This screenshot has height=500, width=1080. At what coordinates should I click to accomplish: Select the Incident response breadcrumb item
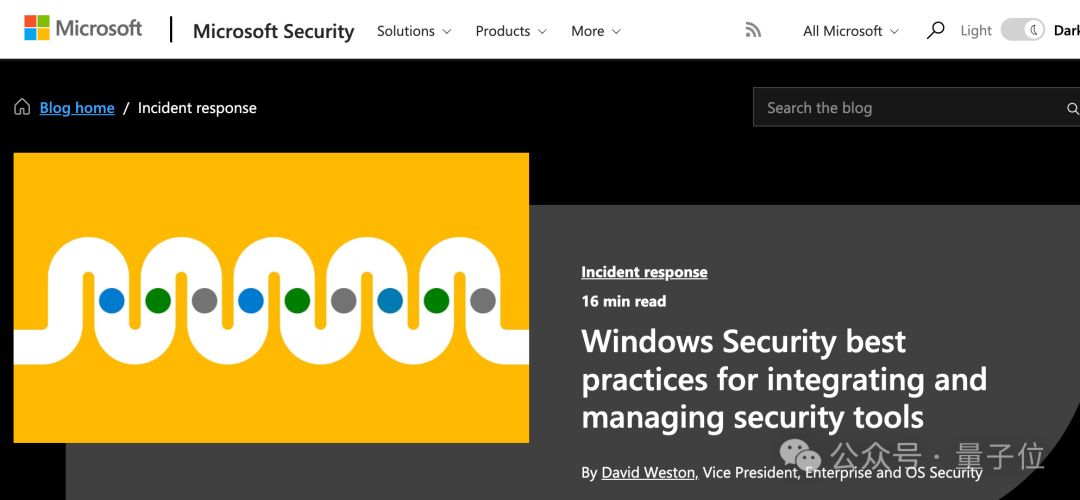[197, 108]
